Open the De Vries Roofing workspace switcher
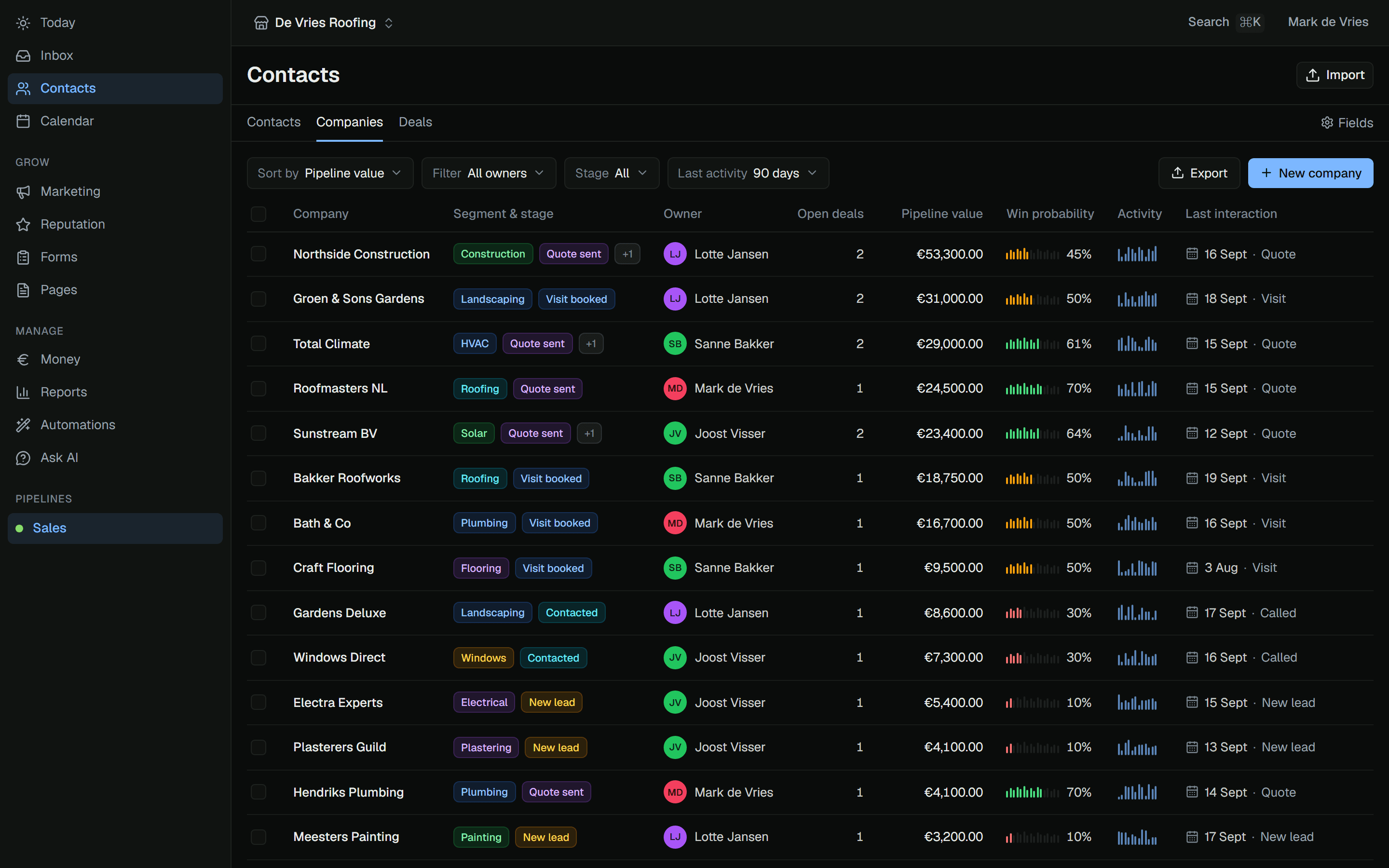Screen dimensions: 1389x868 point(324,23)
